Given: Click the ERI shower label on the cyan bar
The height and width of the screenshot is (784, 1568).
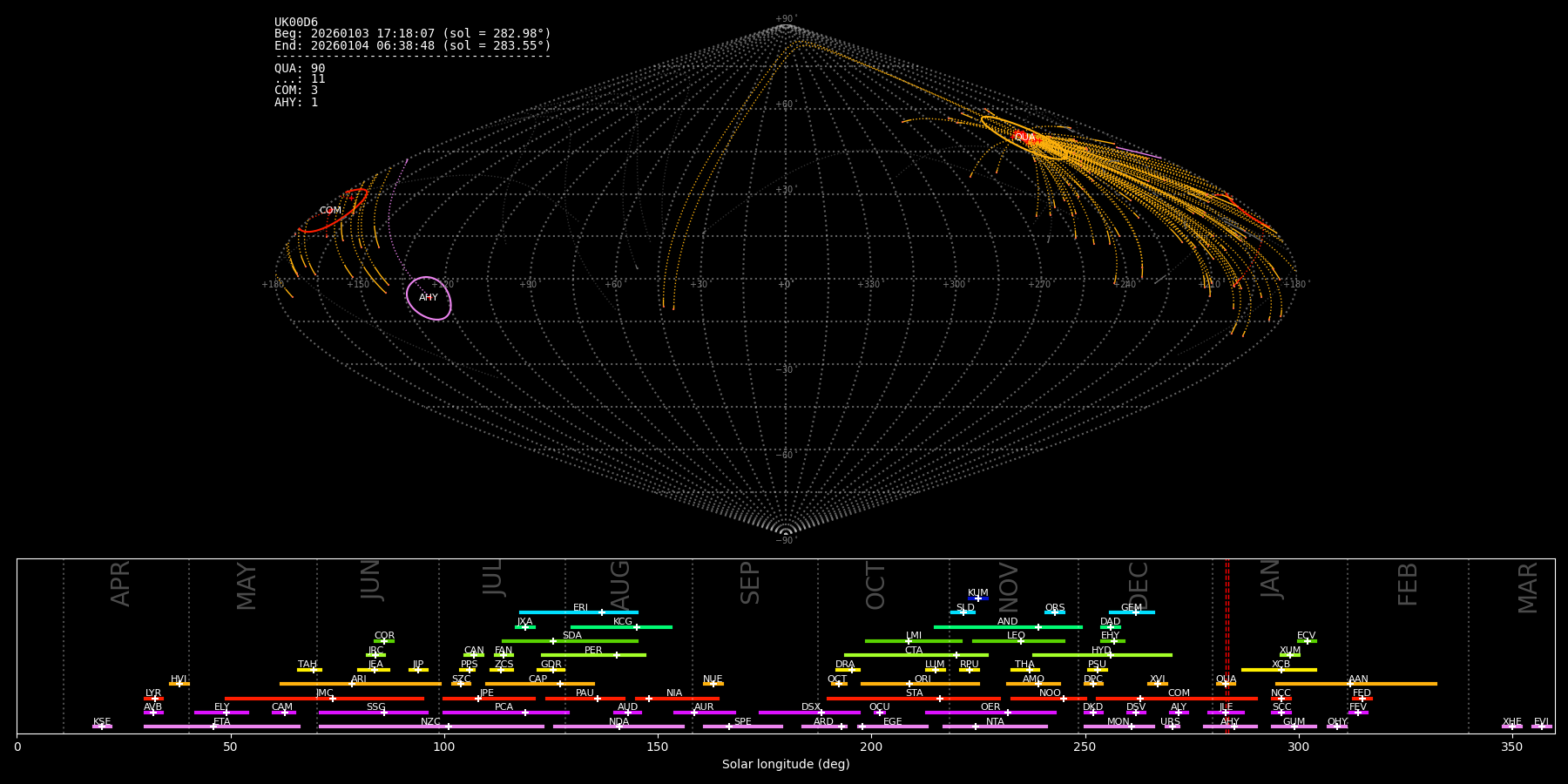Looking at the screenshot, I should click(580, 608).
